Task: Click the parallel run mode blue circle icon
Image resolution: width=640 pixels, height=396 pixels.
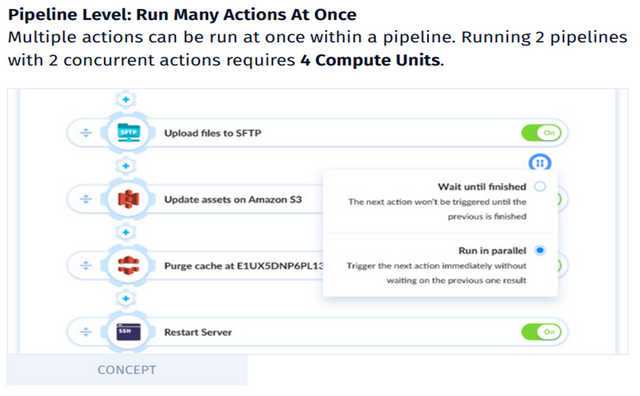Action: 540,163
